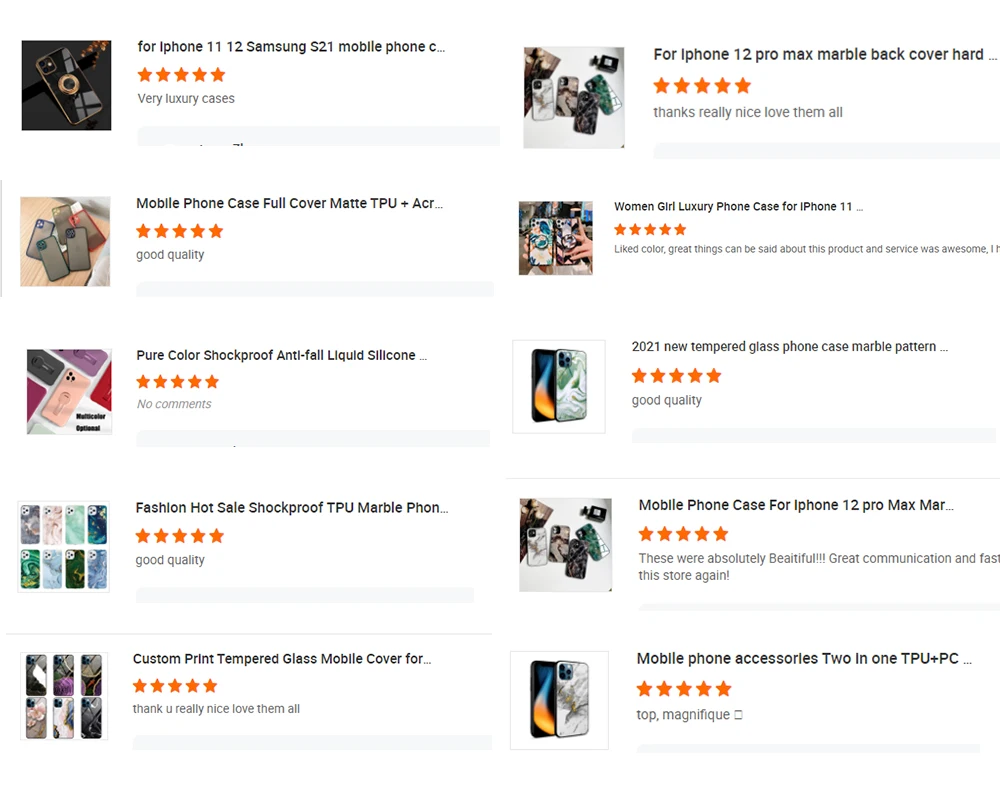The image size is (1000, 789).
Task: Select the Shockproof TPU Marble cases thumbnail
Action: [x=64, y=546]
